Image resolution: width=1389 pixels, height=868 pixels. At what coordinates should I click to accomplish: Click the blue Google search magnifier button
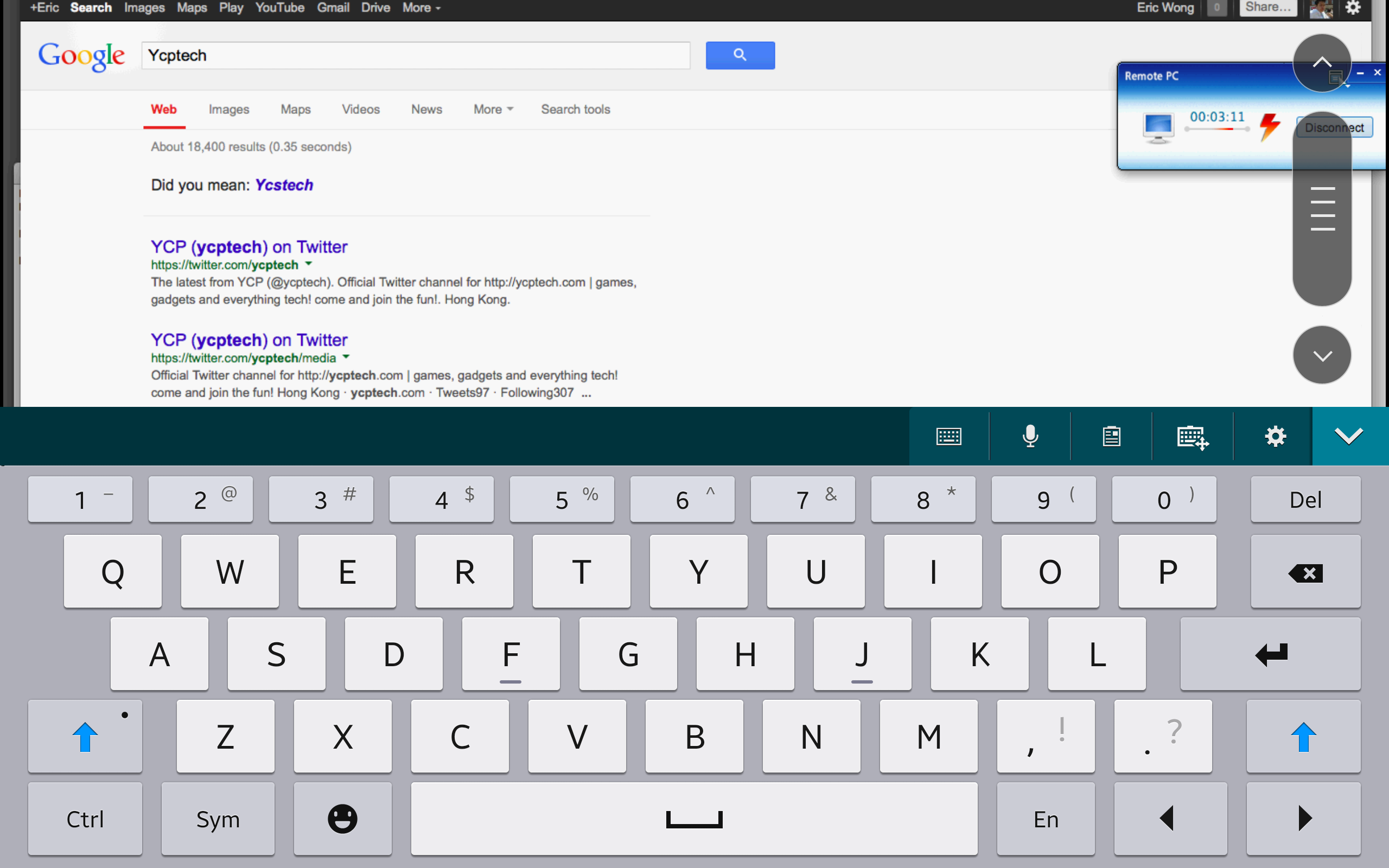tap(740, 55)
